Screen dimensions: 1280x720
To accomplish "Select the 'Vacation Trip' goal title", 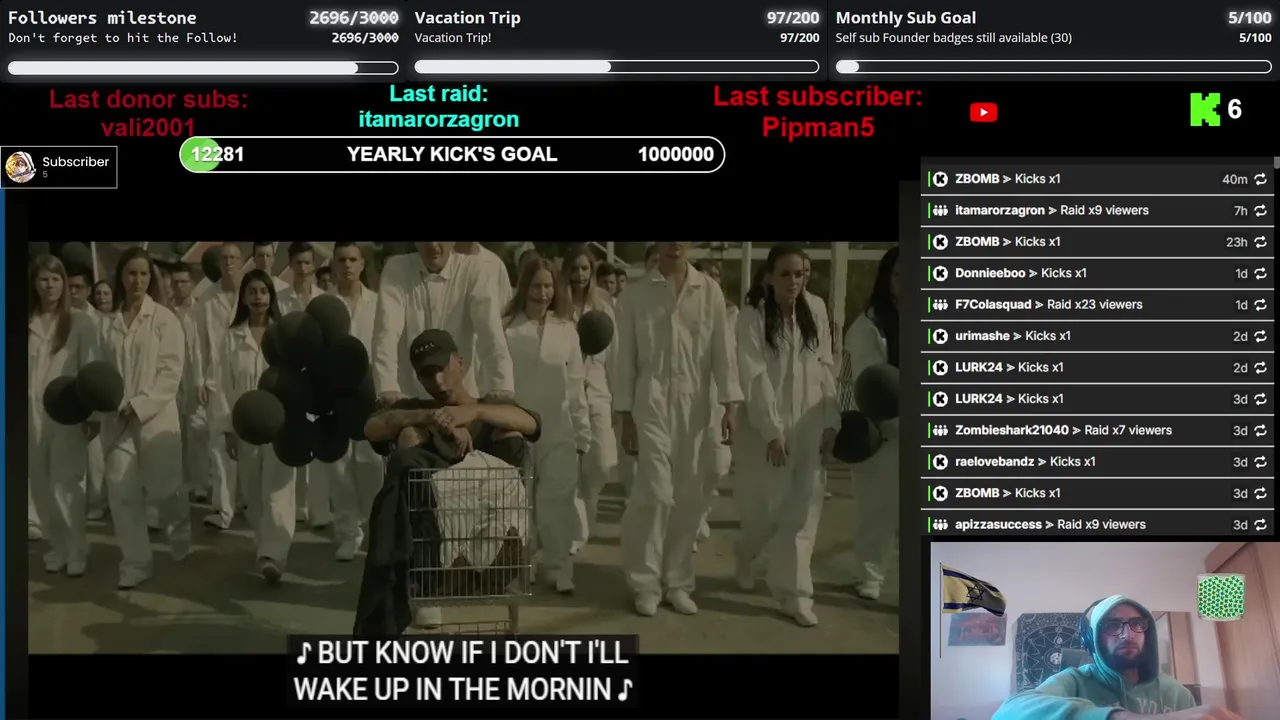I will click(x=467, y=18).
